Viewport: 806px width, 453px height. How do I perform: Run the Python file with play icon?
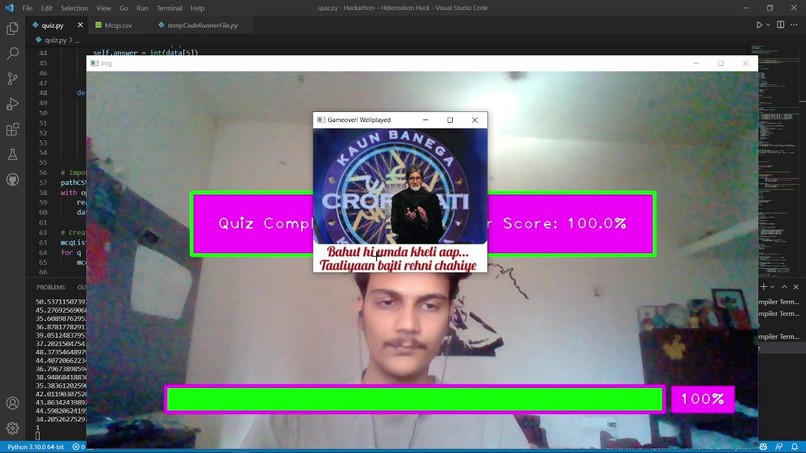click(759, 25)
